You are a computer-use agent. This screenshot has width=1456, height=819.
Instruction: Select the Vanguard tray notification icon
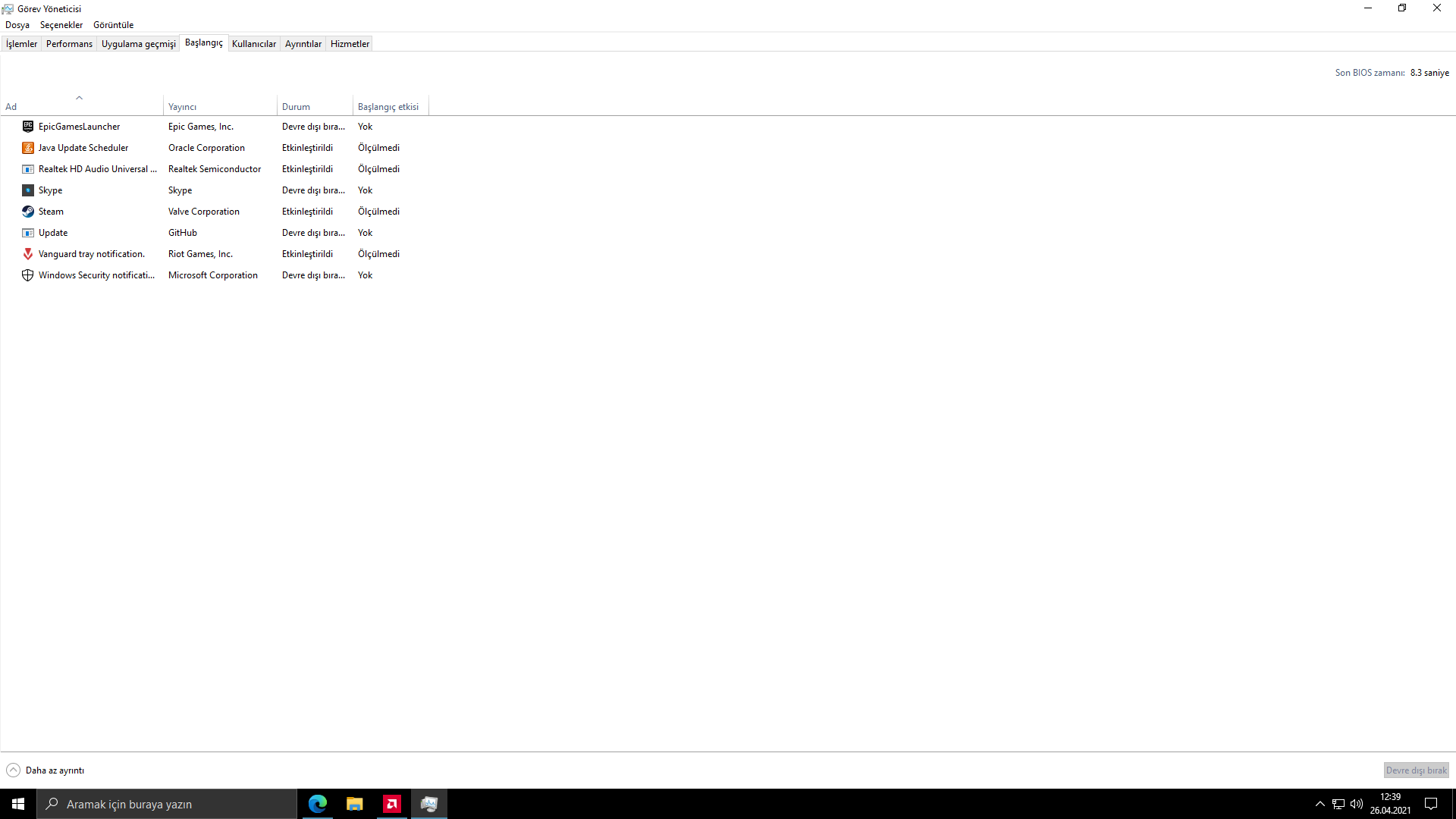(28, 254)
